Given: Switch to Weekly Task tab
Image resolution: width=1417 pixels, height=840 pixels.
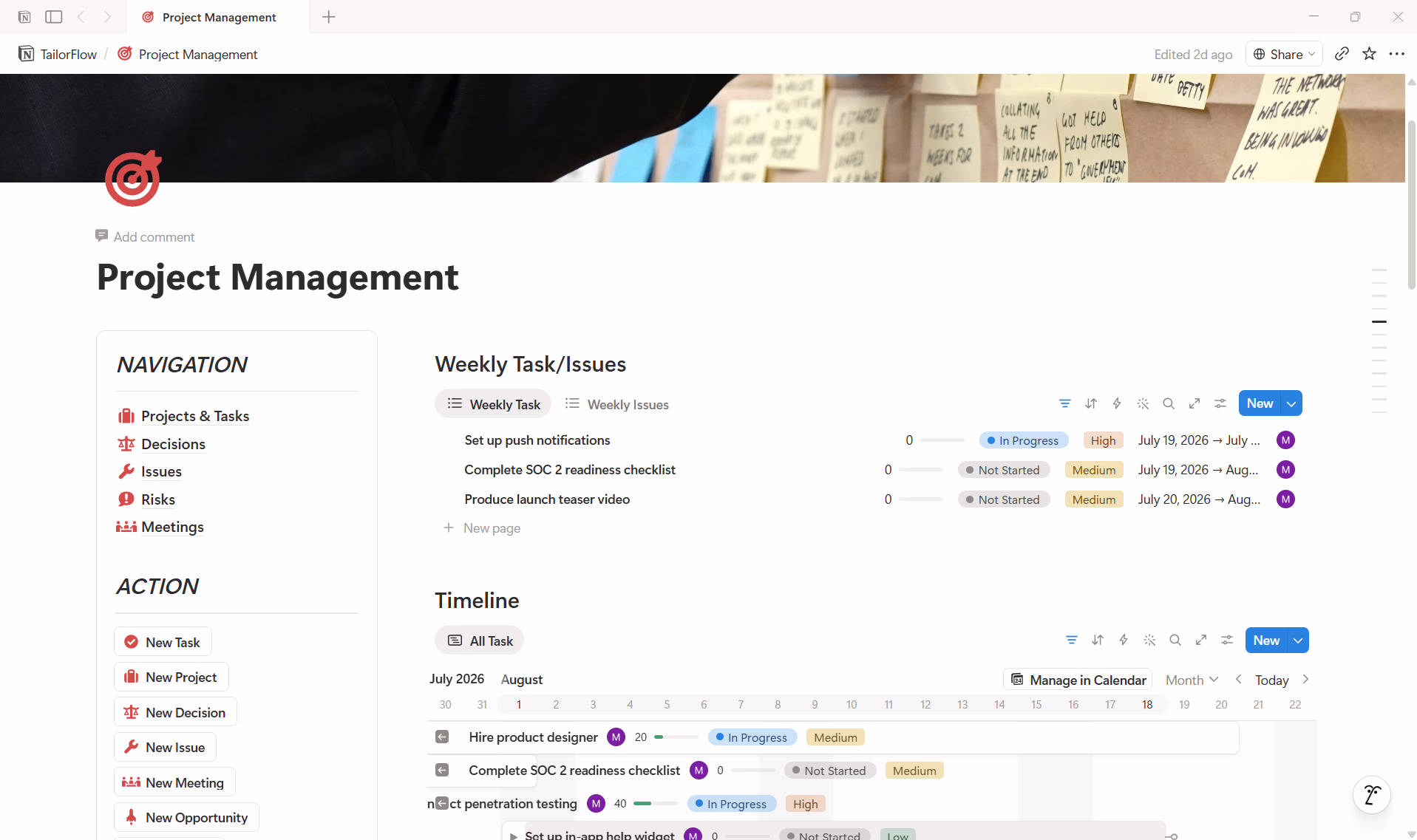Looking at the screenshot, I should [x=494, y=404].
